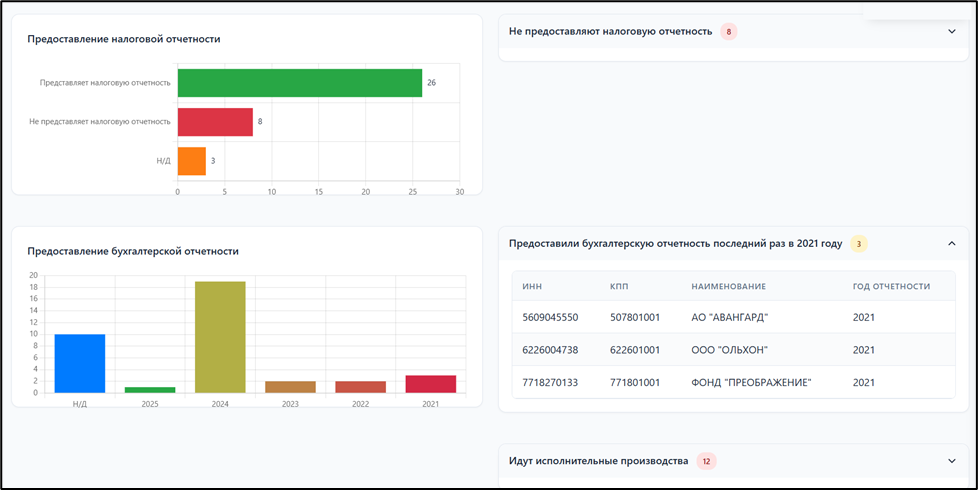Click the ИНН column header
This screenshot has width=978, height=490.
point(532,286)
